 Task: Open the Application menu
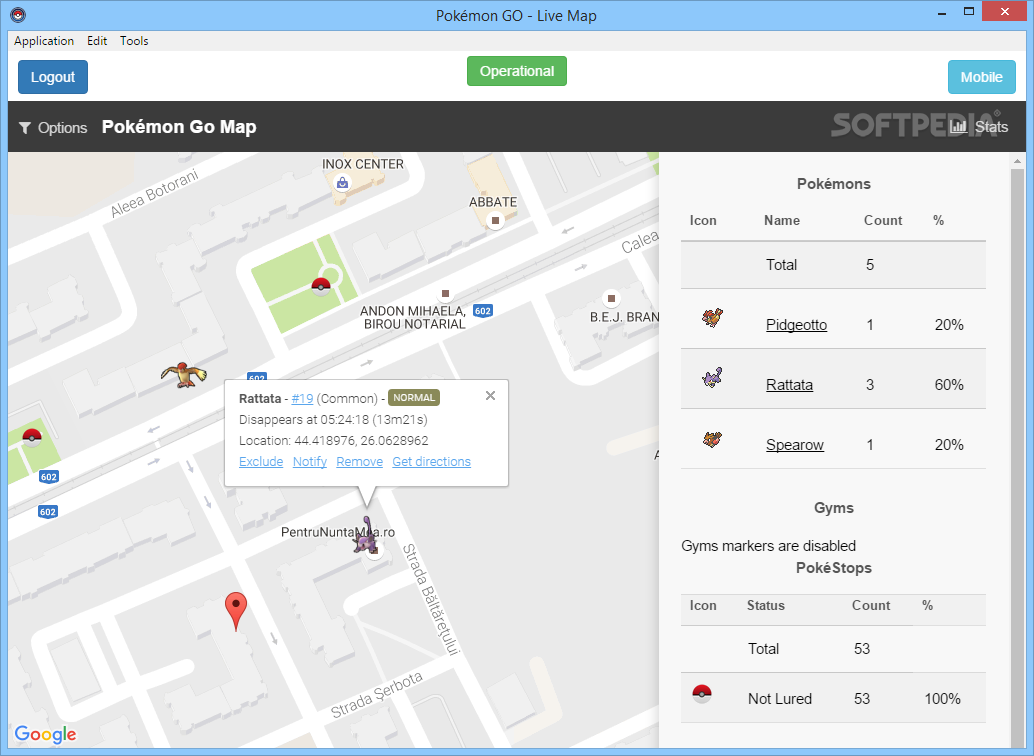click(44, 41)
